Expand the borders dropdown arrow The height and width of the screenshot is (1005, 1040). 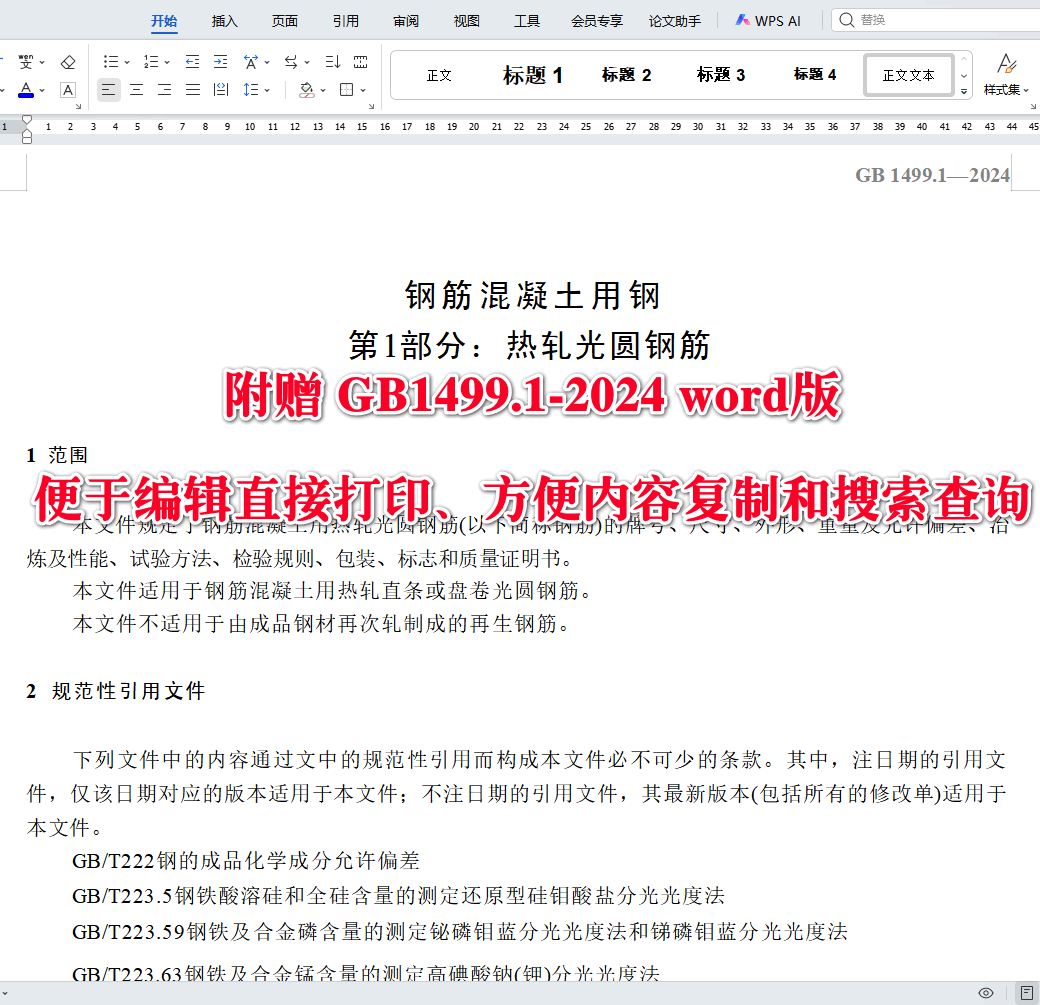coord(363,90)
